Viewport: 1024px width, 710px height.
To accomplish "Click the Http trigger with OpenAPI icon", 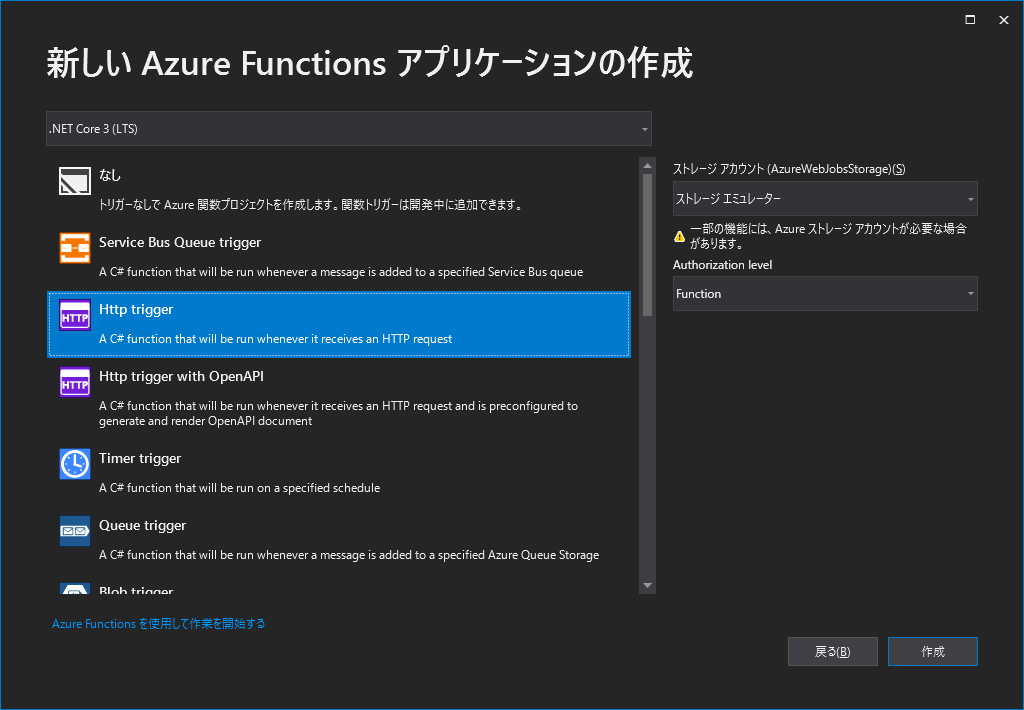I will [x=74, y=383].
